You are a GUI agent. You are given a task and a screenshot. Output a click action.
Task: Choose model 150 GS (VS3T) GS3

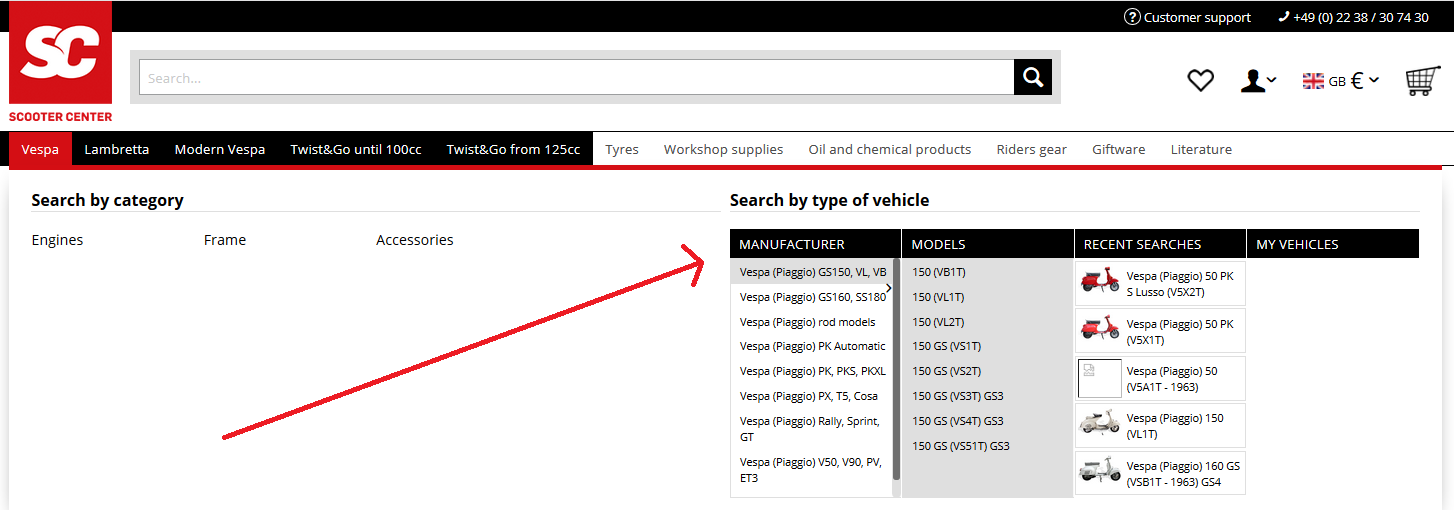(957, 396)
